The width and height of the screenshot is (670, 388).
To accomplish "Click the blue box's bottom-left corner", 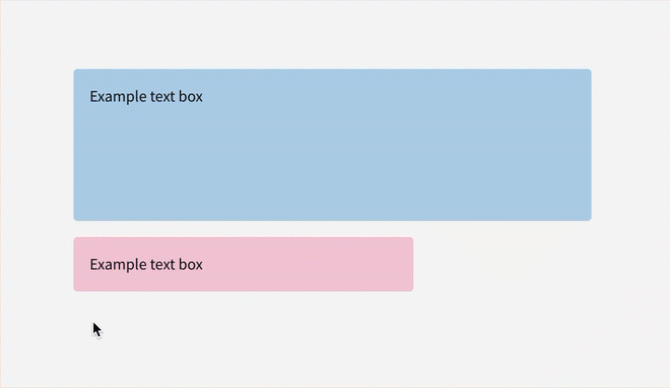I will [x=75, y=220].
